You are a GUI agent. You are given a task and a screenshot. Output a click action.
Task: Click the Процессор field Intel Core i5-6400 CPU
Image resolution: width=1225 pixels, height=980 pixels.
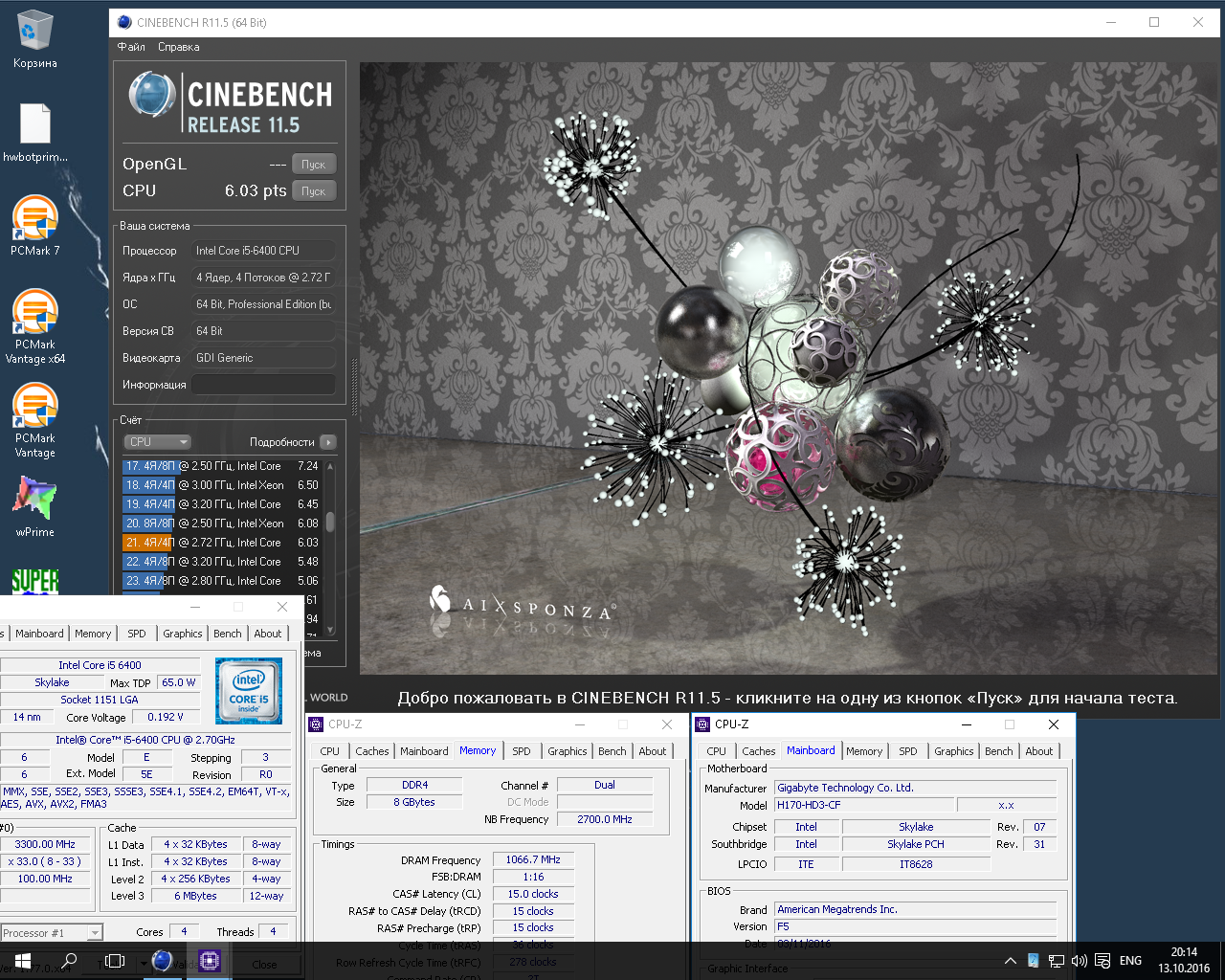263,251
